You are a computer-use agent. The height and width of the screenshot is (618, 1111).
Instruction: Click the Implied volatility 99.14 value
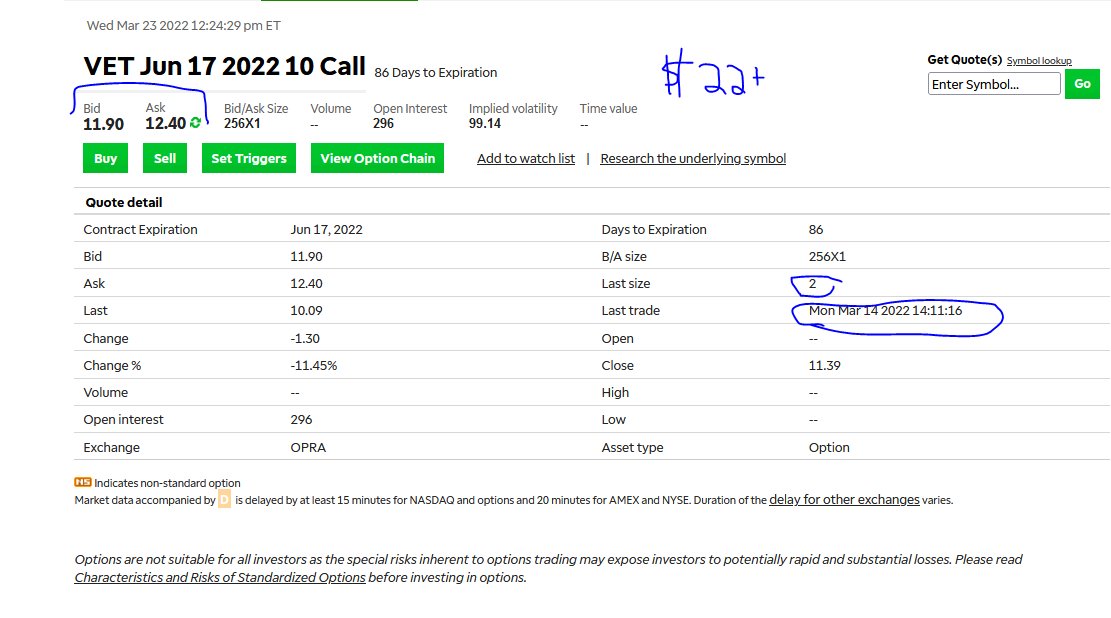click(485, 123)
